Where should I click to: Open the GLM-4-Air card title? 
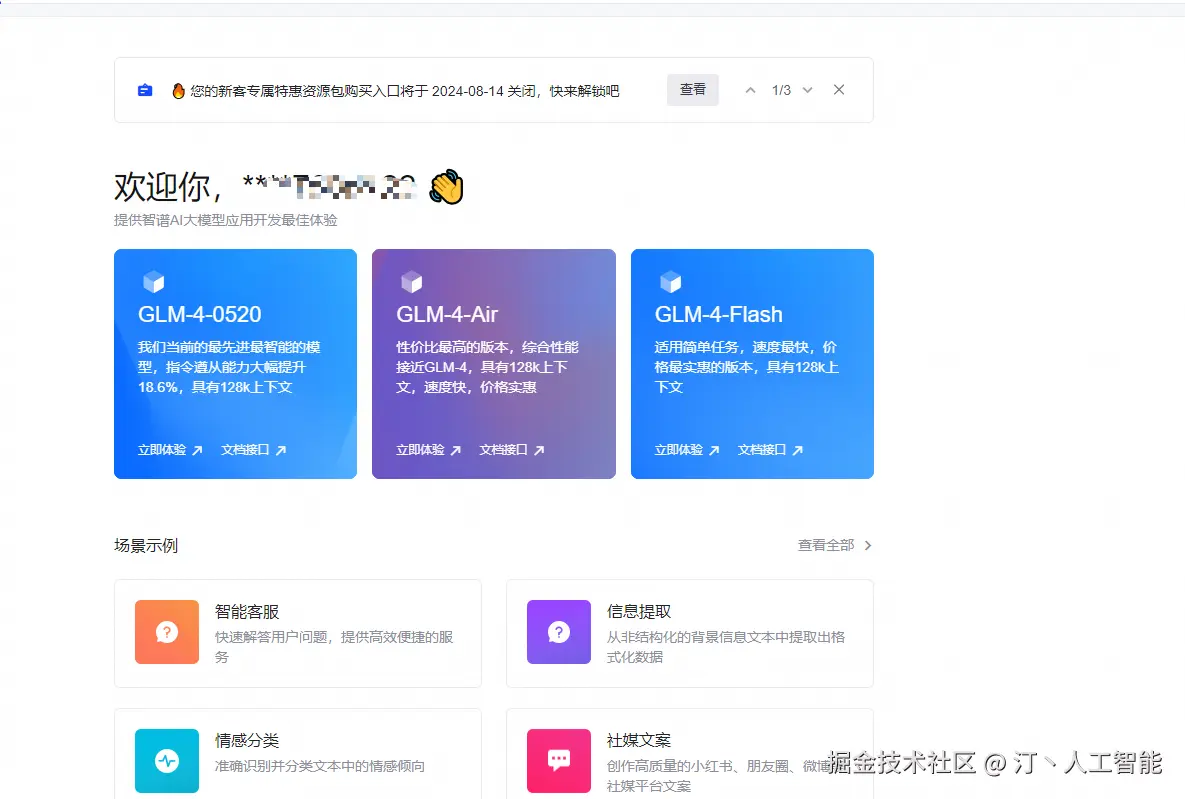click(447, 314)
